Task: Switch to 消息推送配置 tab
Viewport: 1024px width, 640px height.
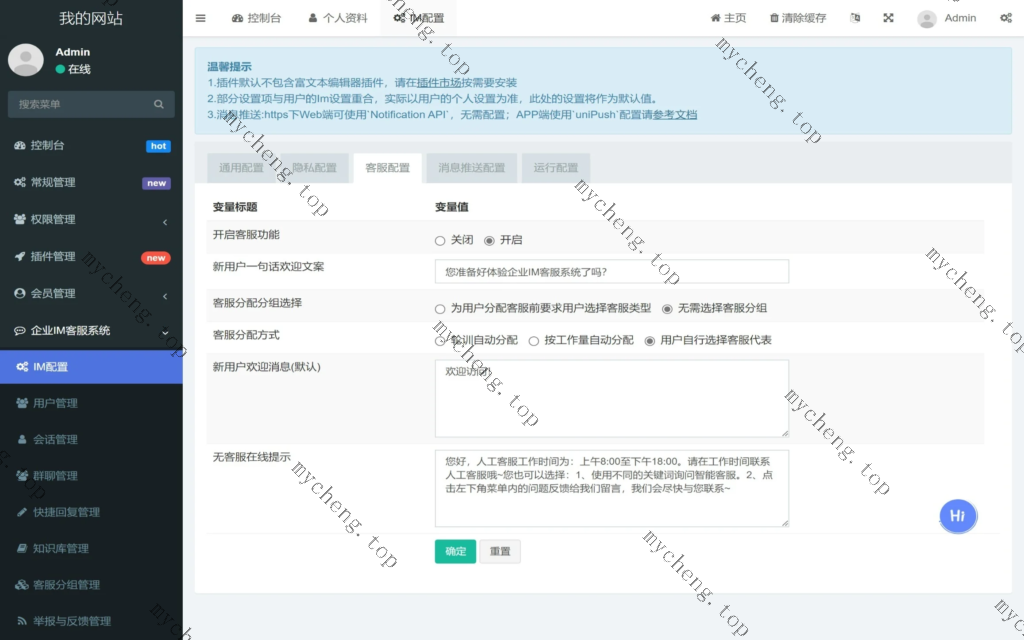Action: pyautogui.click(x=472, y=168)
